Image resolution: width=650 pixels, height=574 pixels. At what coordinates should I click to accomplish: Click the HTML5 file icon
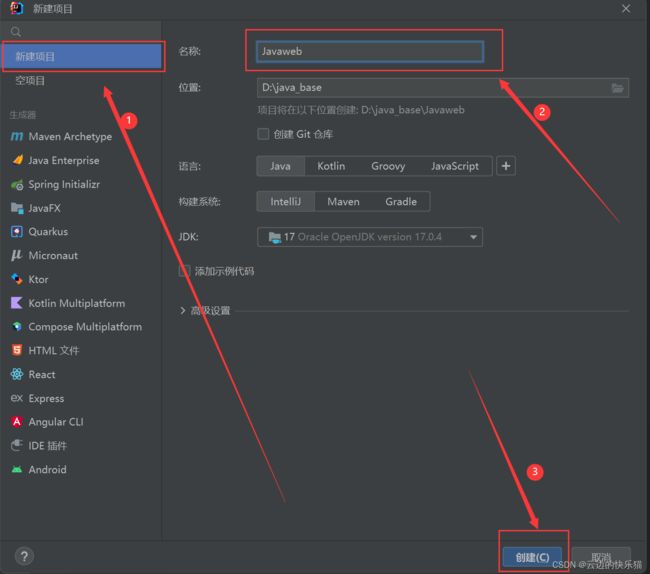17,350
